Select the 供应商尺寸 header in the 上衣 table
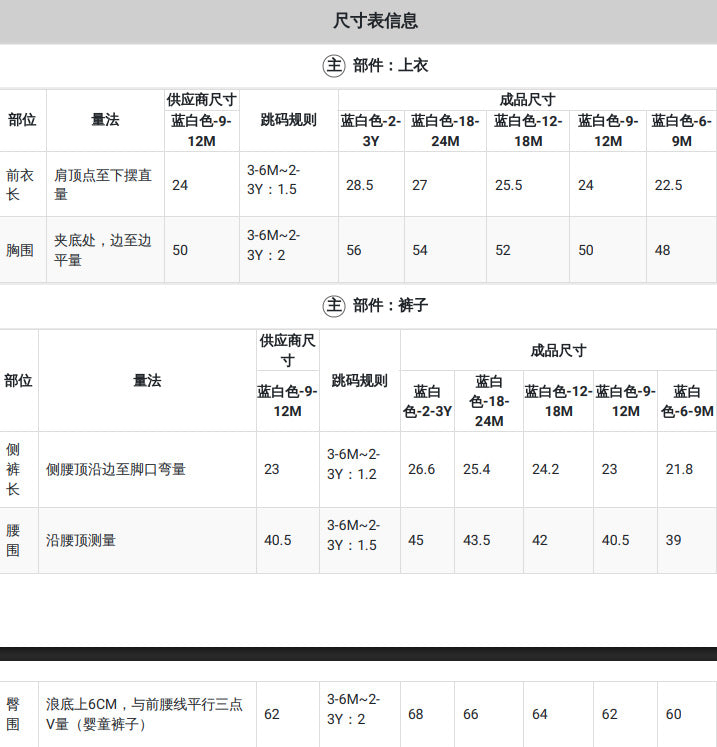The height and width of the screenshot is (747, 717). click(202, 100)
